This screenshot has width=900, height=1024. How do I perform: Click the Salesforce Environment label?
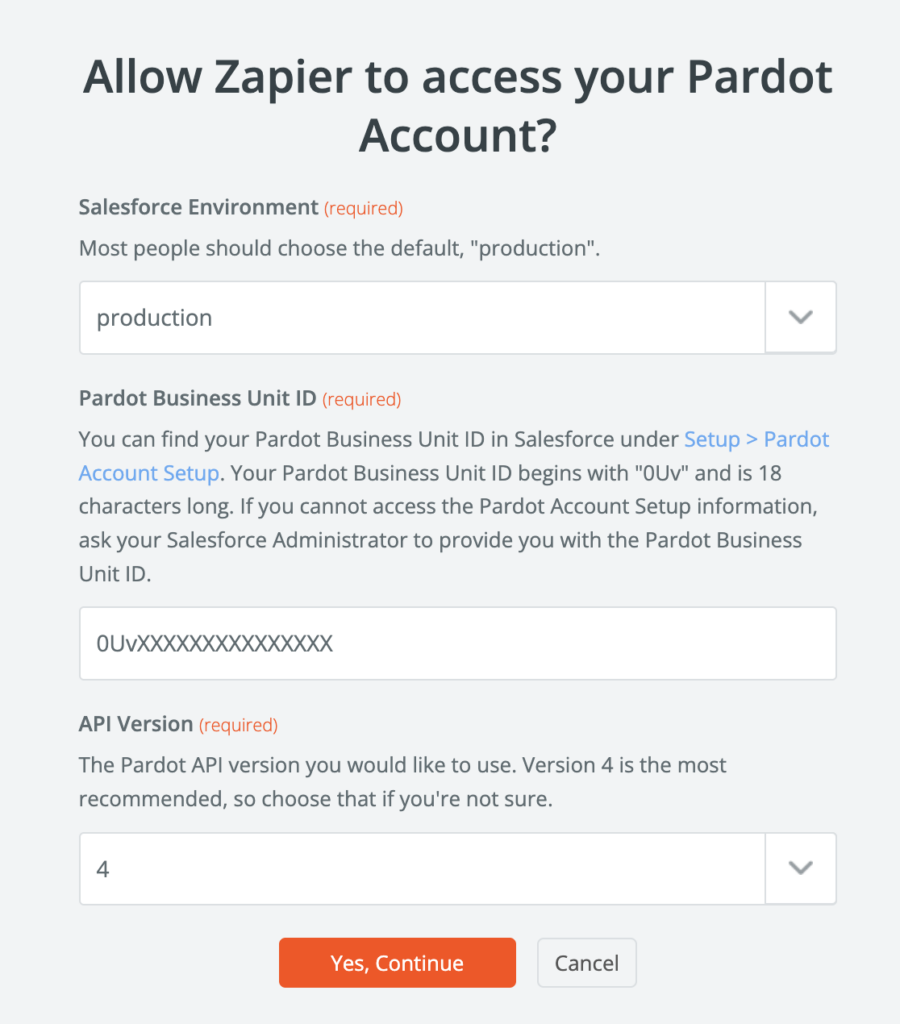[x=196, y=207]
